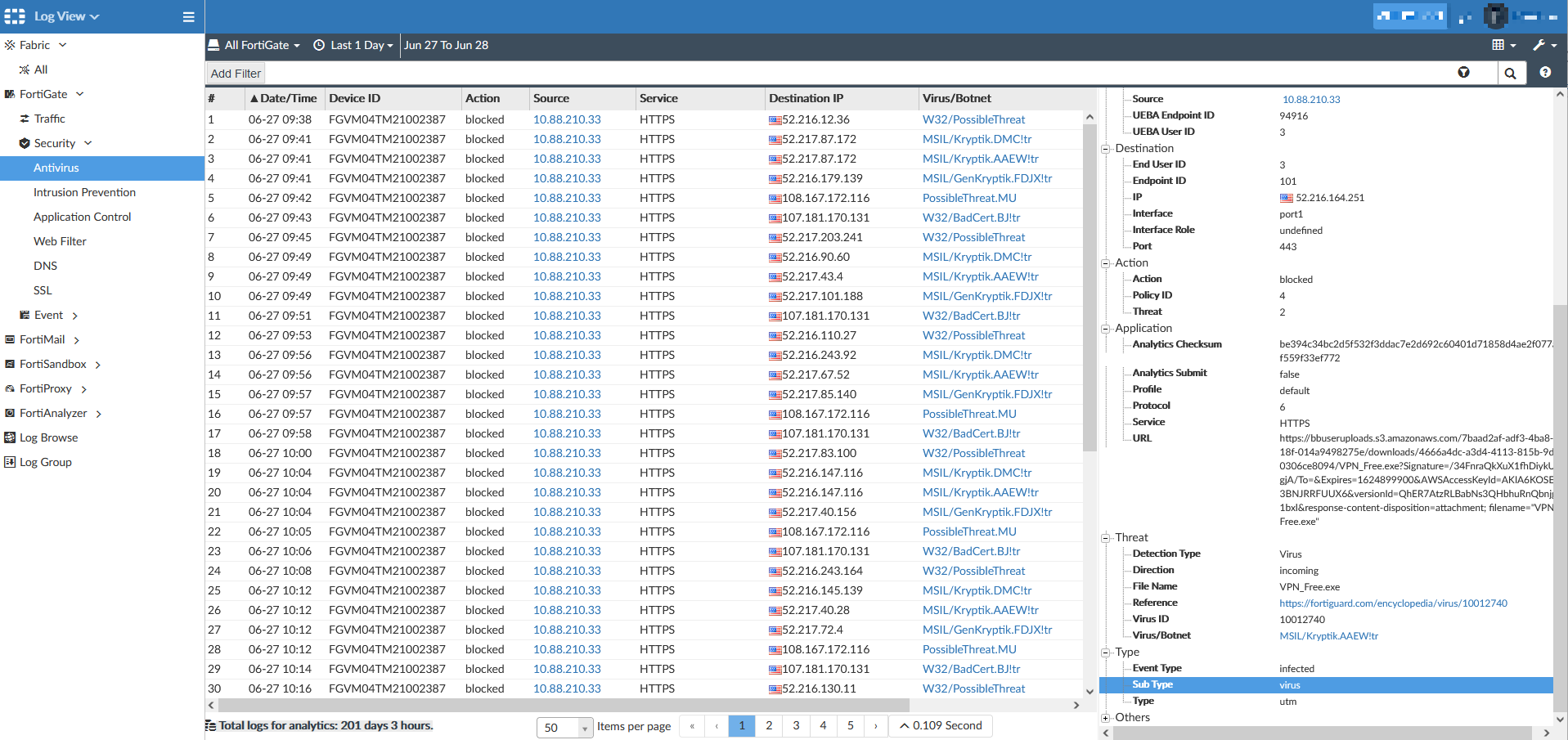Open the Log Browse section in the sidebar
1568x740 pixels.
[49, 437]
